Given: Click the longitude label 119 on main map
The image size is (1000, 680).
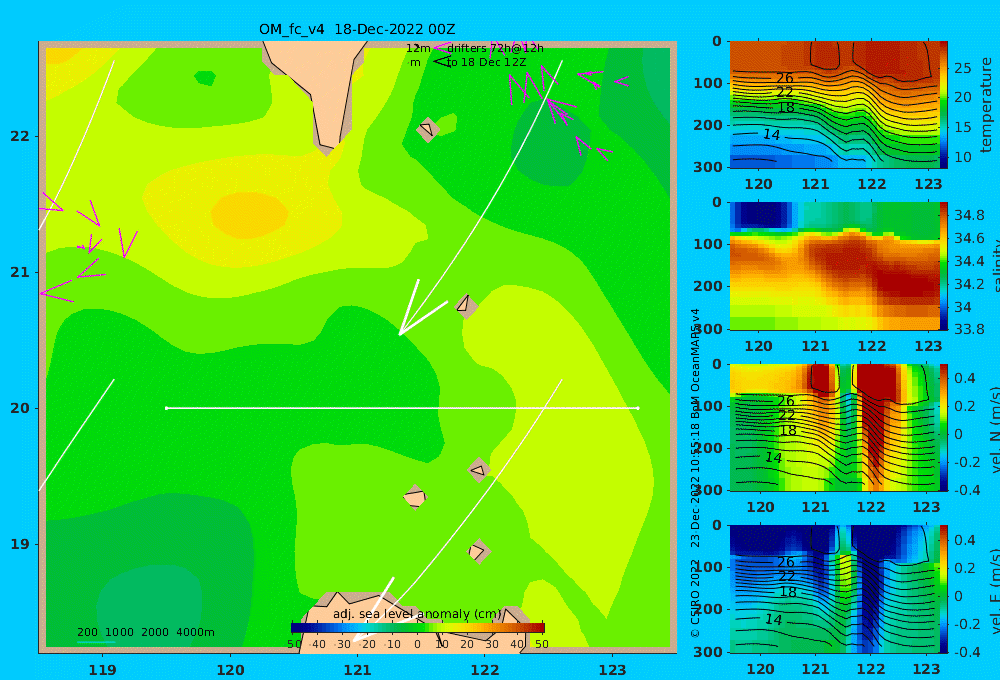Looking at the screenshot, I should pos(103,670).
